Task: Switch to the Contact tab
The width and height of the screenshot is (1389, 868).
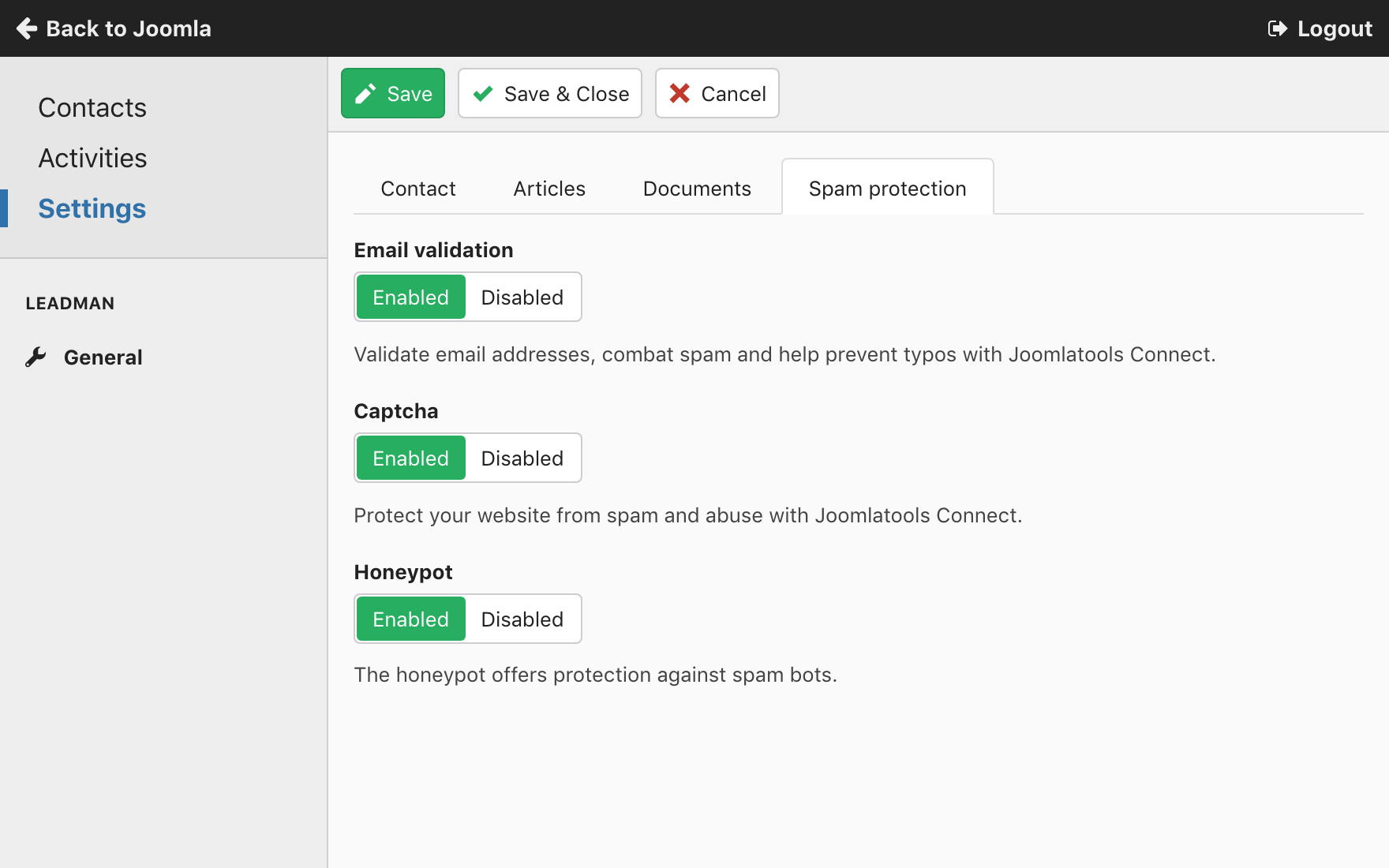Action: pyautogui.click(x=417, y=189)
